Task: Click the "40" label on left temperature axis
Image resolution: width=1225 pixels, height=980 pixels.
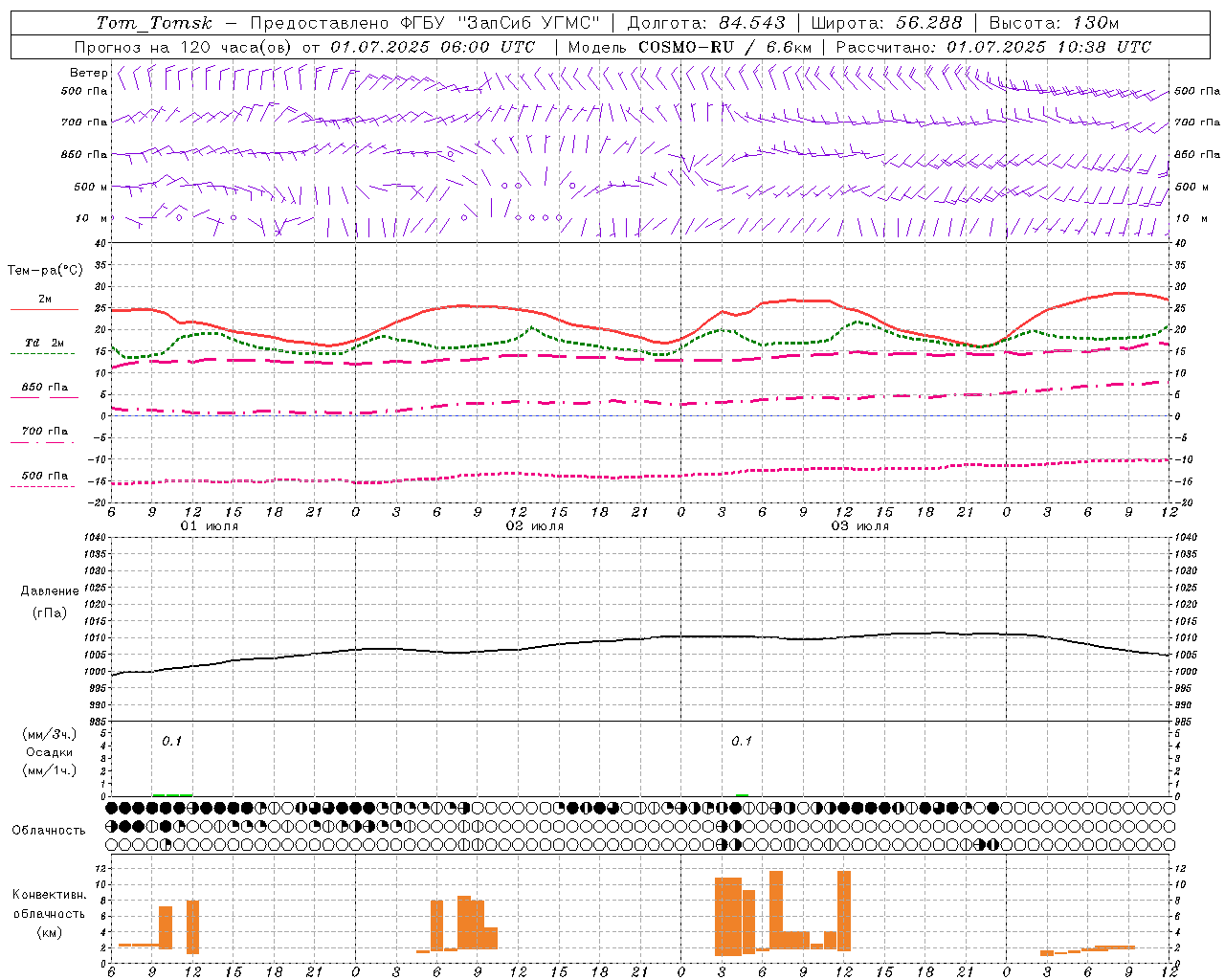Action: tap(100, 244)
